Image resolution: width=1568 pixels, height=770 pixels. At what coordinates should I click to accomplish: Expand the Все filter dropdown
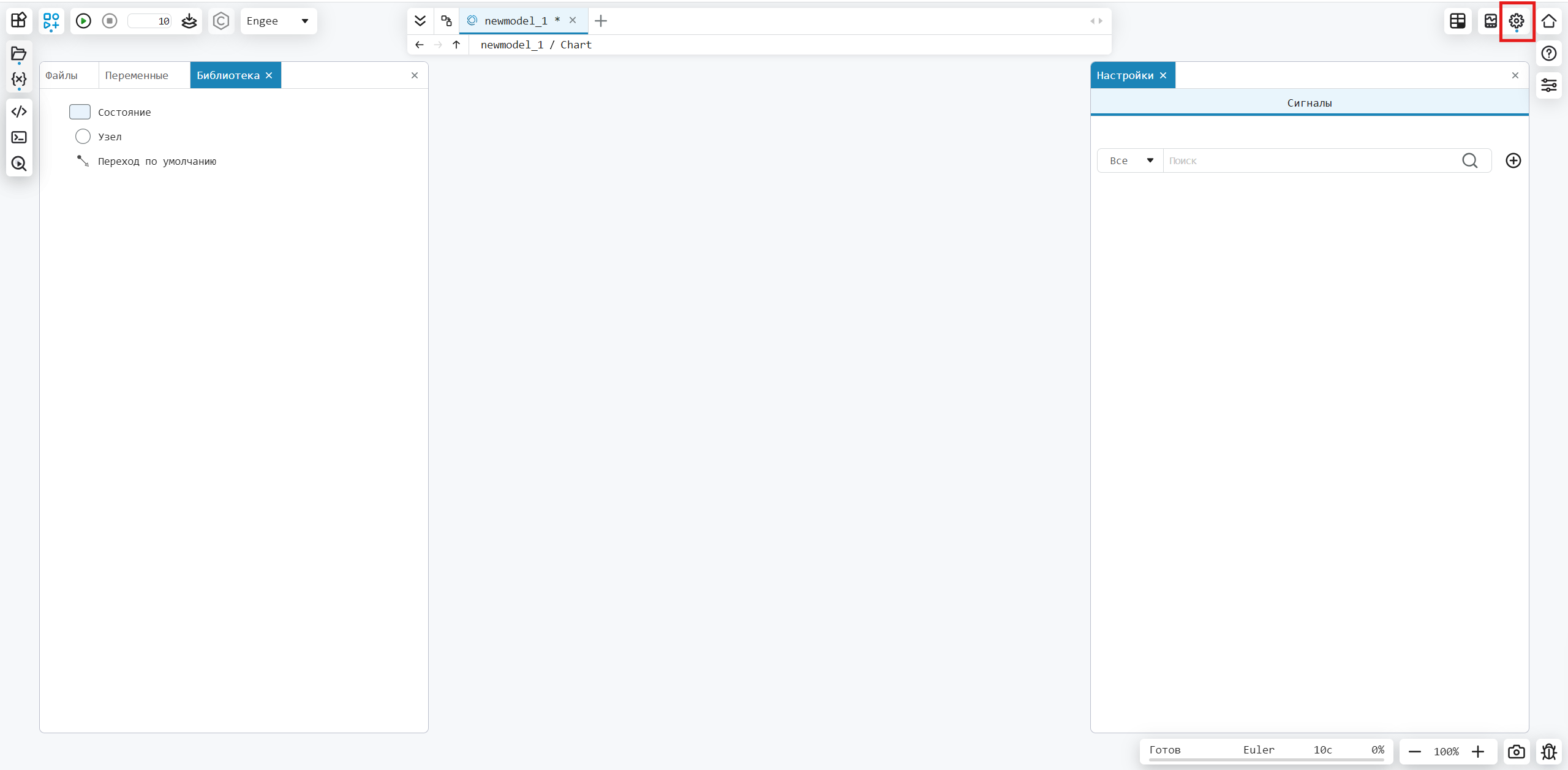[1131, 160]
